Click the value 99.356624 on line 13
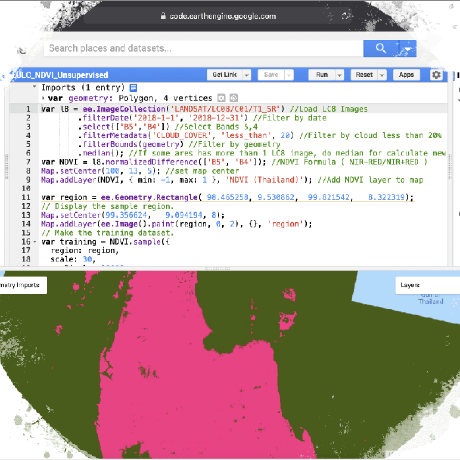This screenshot has height=460, width=460. 126,215
